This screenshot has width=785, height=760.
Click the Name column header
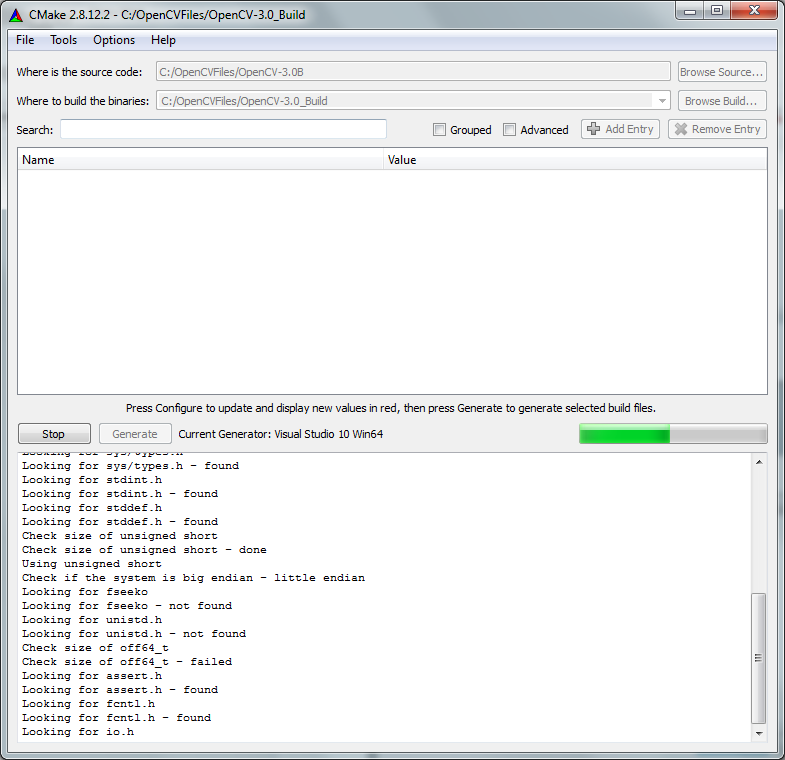point(200,160)
